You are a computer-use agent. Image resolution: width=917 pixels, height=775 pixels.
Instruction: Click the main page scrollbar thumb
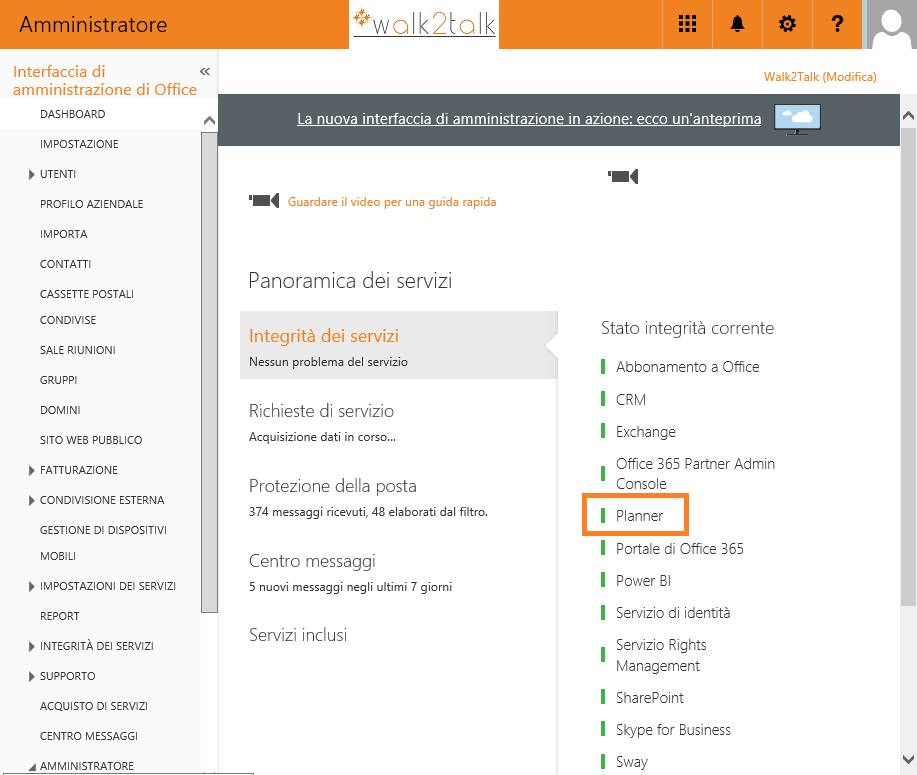(908, 367)
